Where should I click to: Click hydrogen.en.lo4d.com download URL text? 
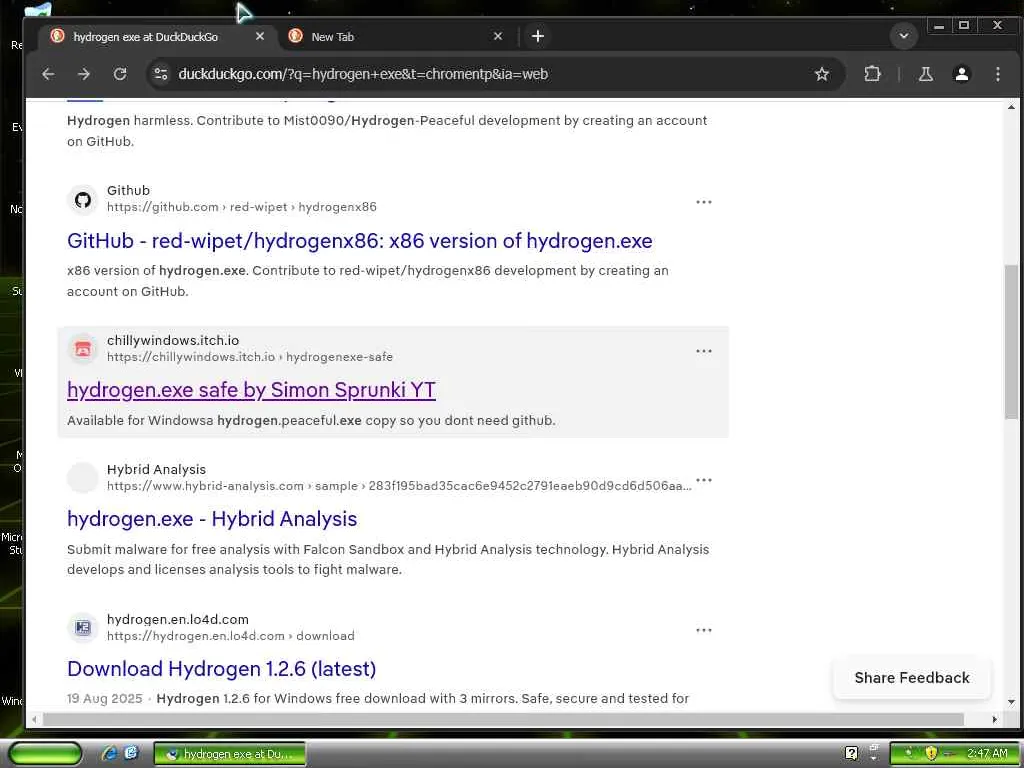pos(231,636)
